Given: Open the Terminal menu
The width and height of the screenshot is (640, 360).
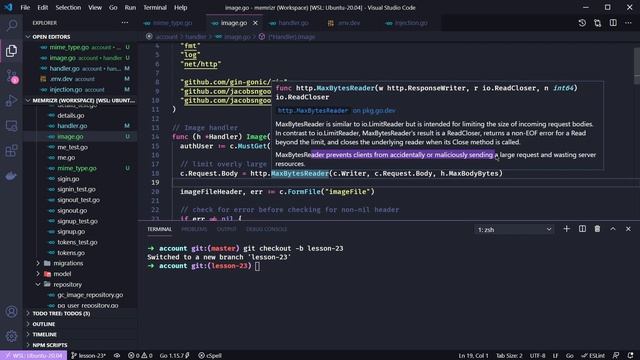Looking at the screenshot, I should coord(155,8).
